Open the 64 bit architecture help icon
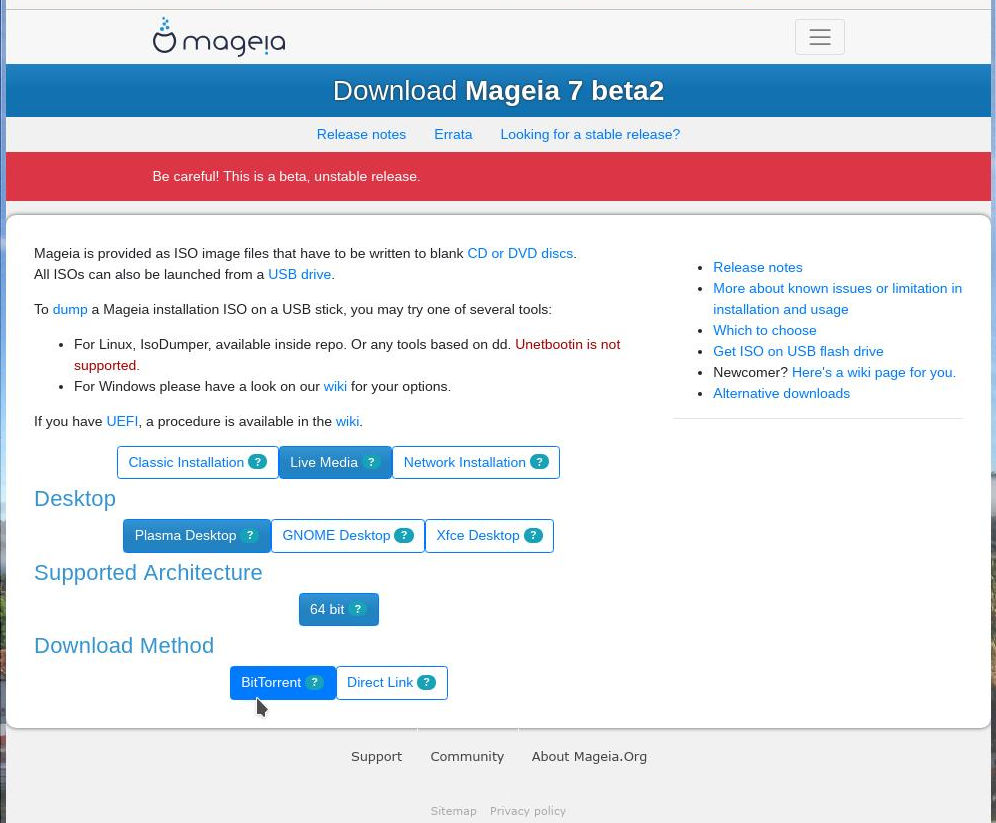This screenshot has width=996, height=823. [x=357, y=609]
